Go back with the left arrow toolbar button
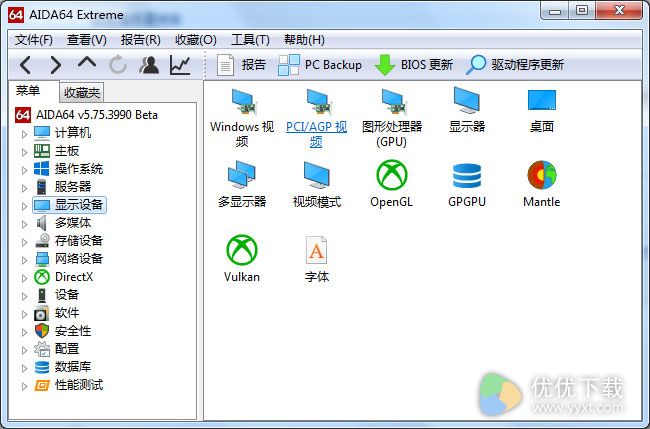650x429 pixels. point(26,65)
